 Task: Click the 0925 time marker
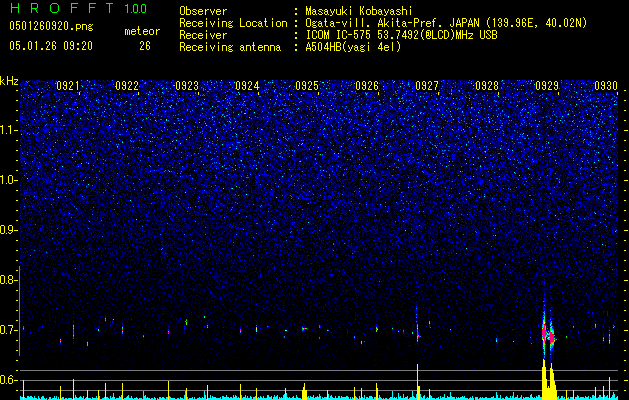tap(307, 85)
